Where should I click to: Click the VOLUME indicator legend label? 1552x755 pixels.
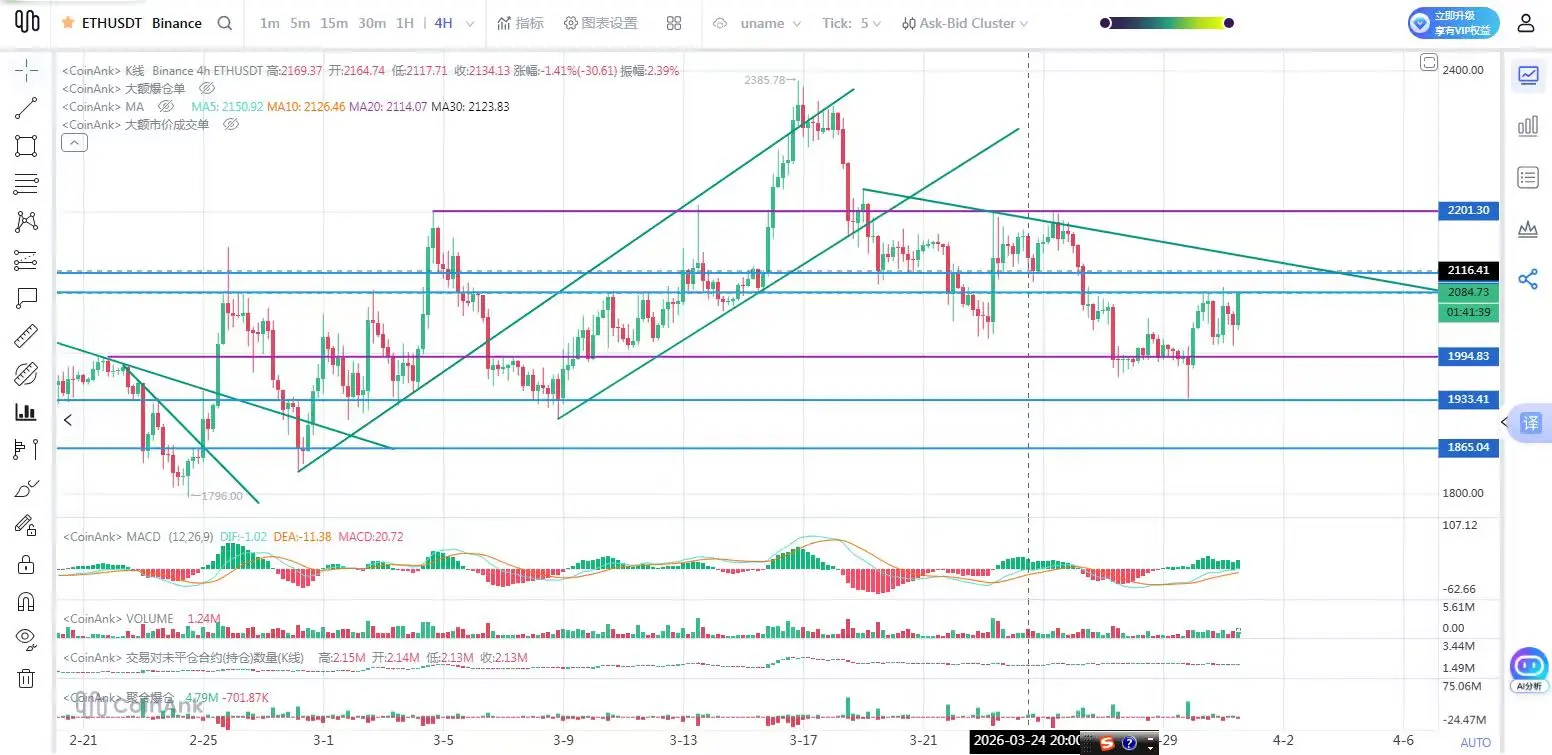click(150, 619)
